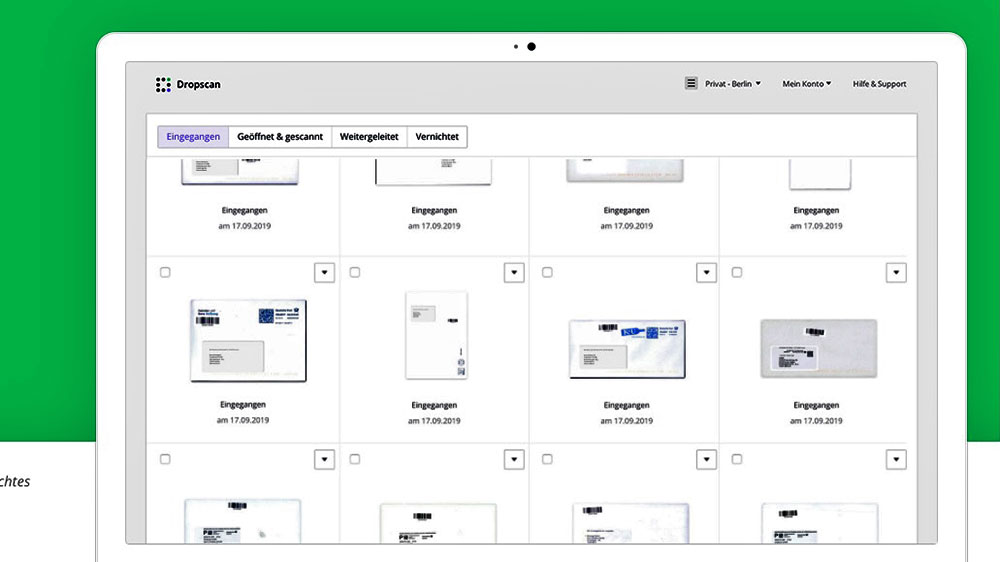Open the Privat - Berlin dropdown

(733, 84)
